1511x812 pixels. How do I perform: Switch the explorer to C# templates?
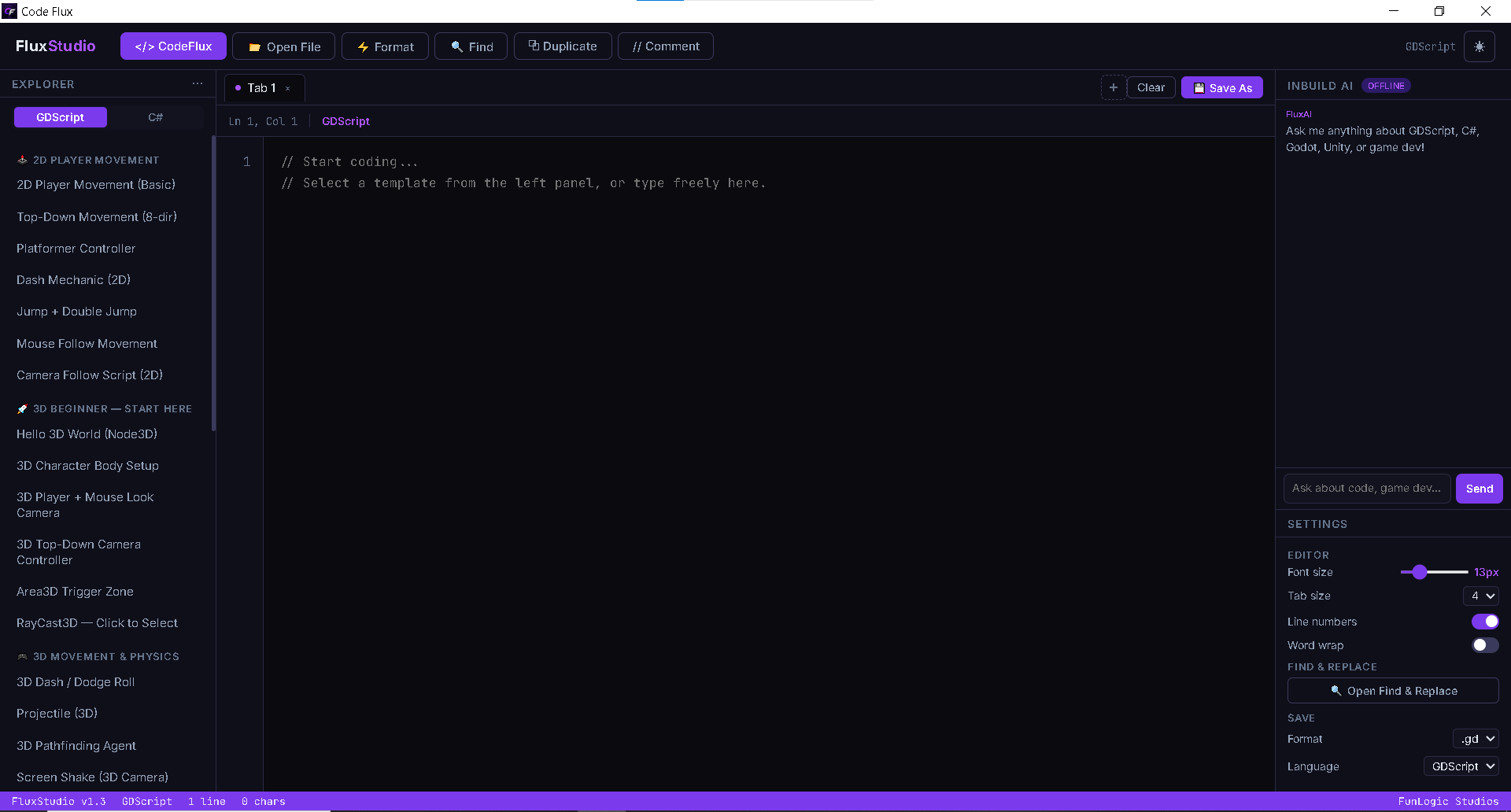coord(155,117)
